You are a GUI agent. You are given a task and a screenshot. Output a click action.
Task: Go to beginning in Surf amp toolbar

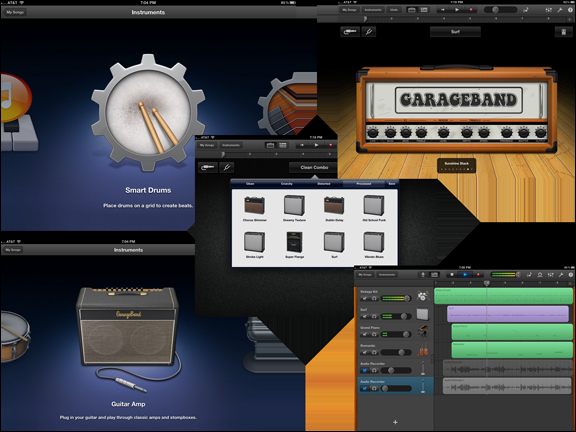click(x=443, y=10)
